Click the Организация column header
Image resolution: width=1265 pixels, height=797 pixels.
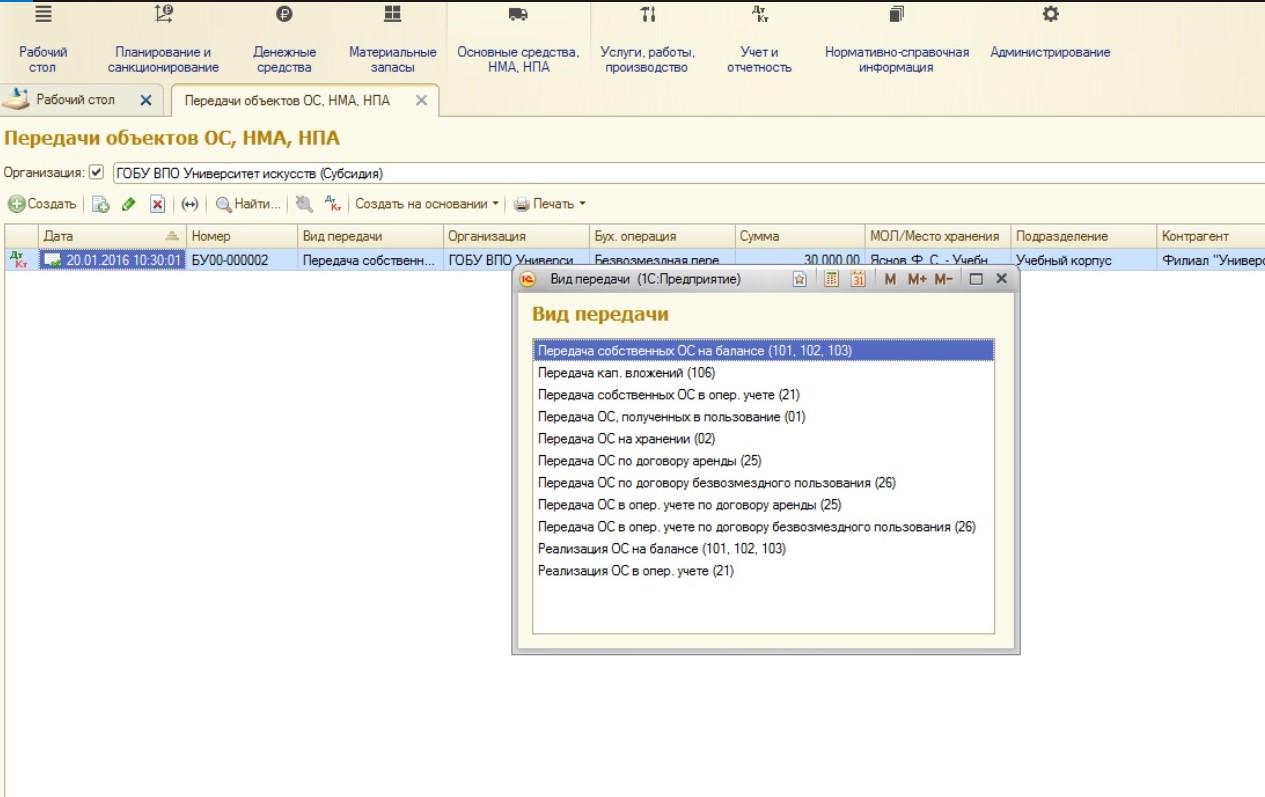click(515, 236)
